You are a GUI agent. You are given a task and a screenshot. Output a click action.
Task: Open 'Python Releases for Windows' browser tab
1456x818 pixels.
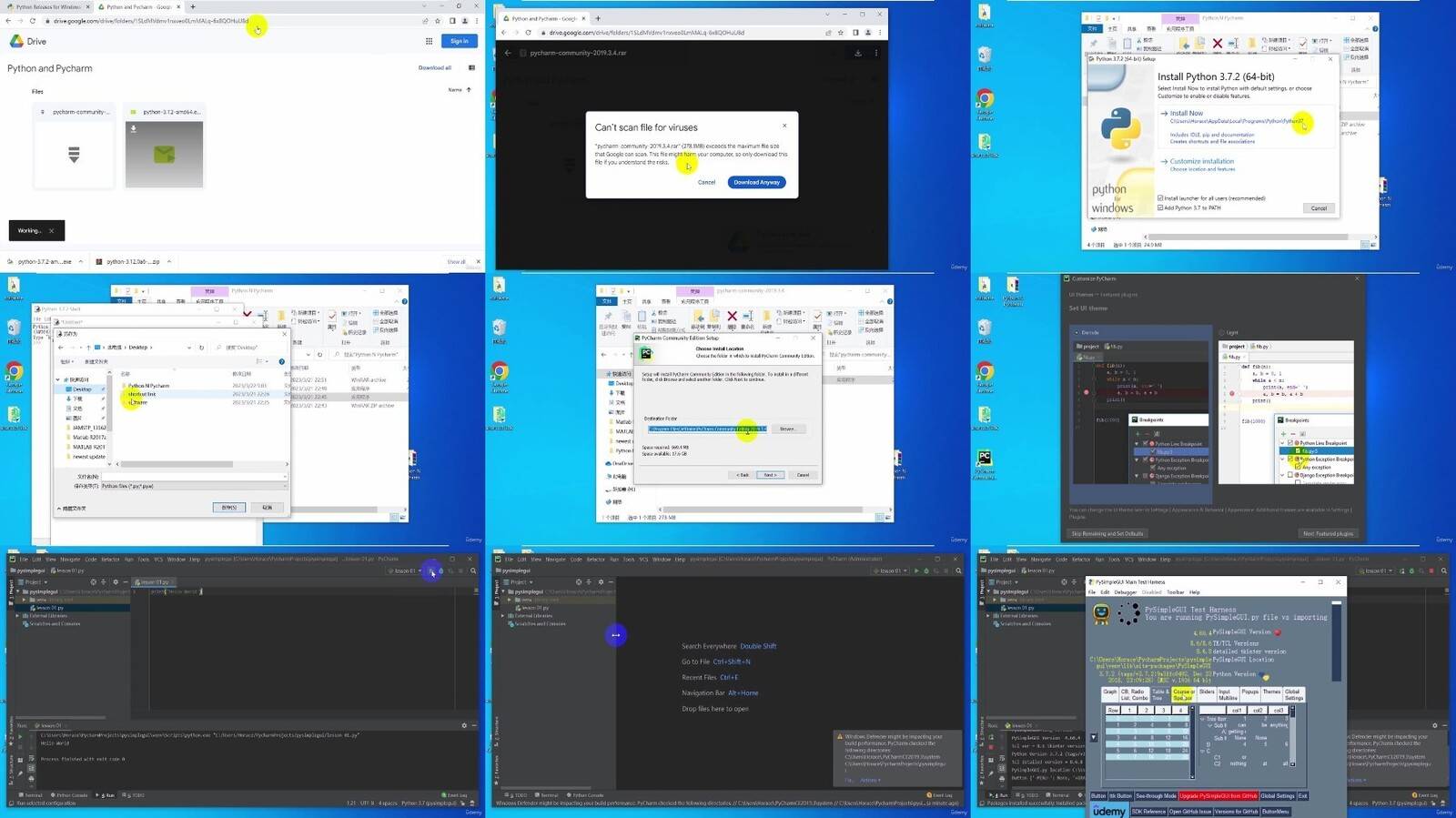[48, 6]
